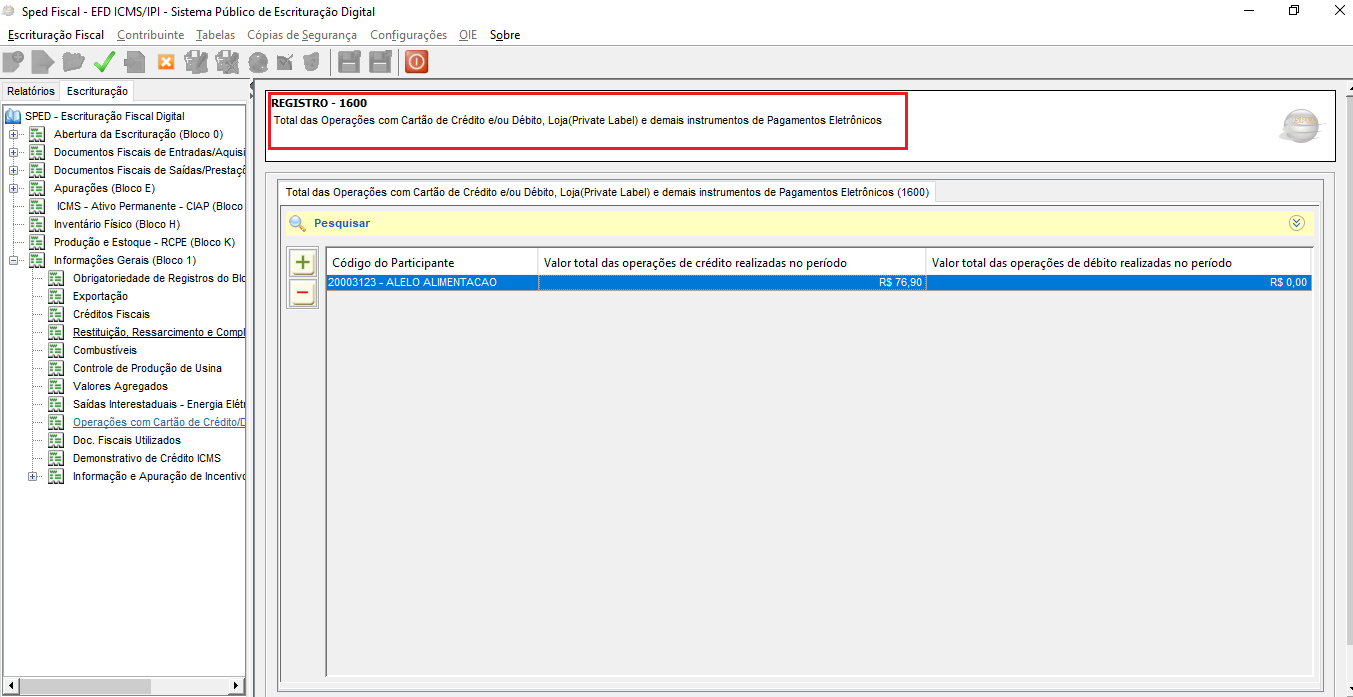Open Restituição, Ressarcimento link in tree
1353x697 pixels.
pyautogui.click(x=158, y=332)
